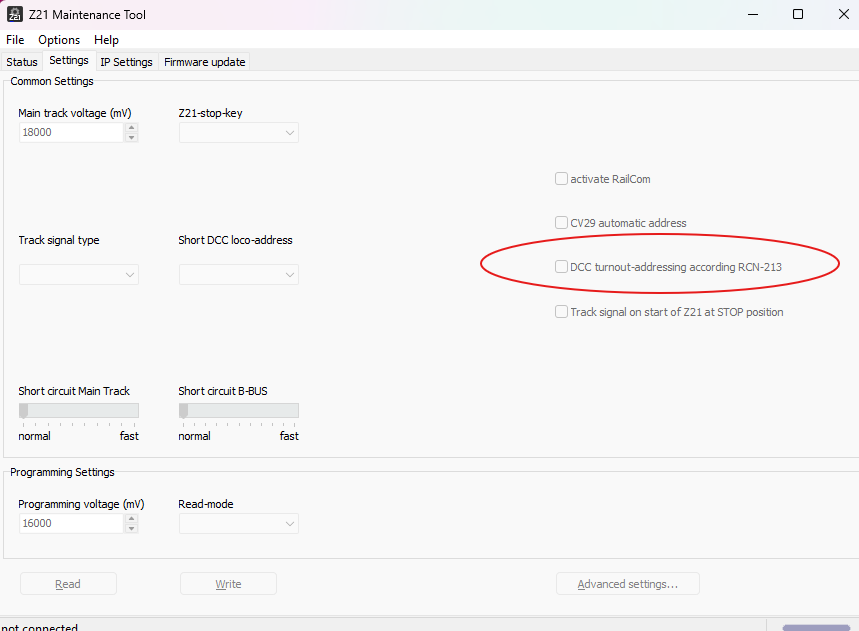Open Advanced settings
Image resolution: width=859 pixels, height=631 pixels.
click(628, 584)
